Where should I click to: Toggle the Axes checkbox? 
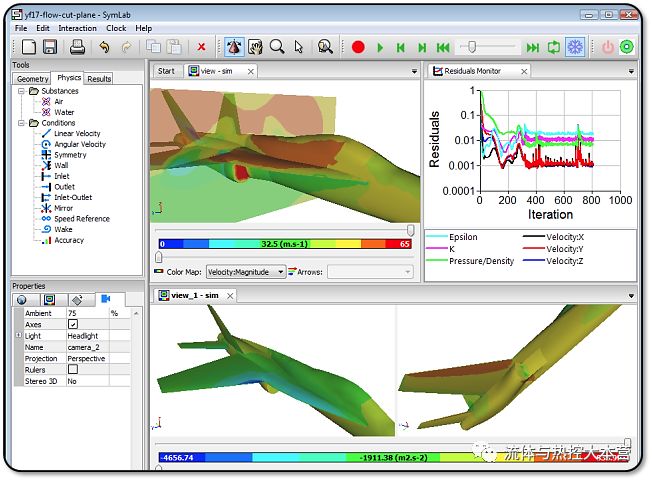pos(72,325)
